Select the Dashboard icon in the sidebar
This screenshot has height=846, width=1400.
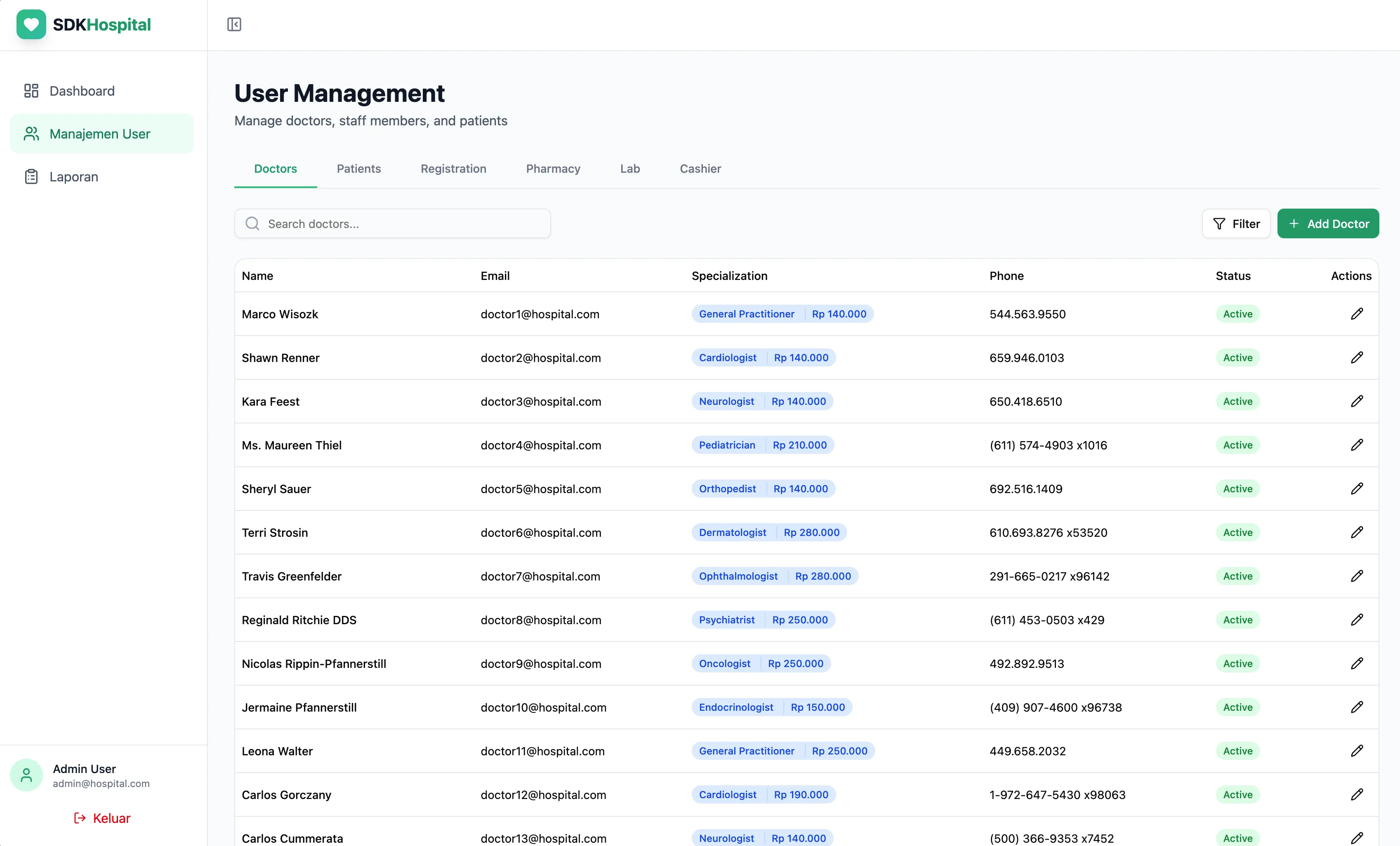(x=31, y=90)
